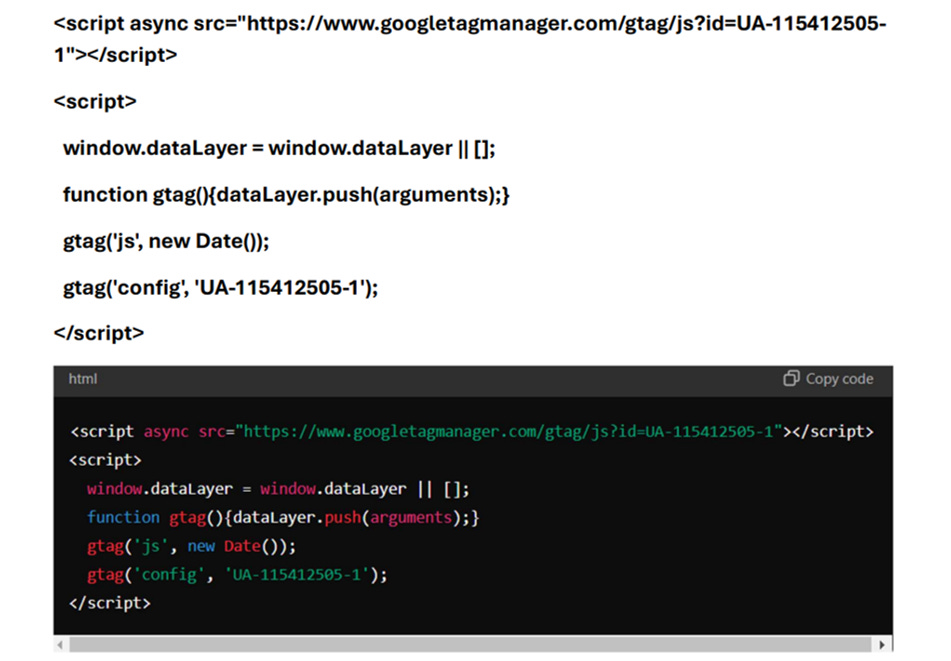951x661 pixels.
Task: Click the bold 'window.dataLayer = window.dataLayer || [];' text
Action: [x=279, y=148]
